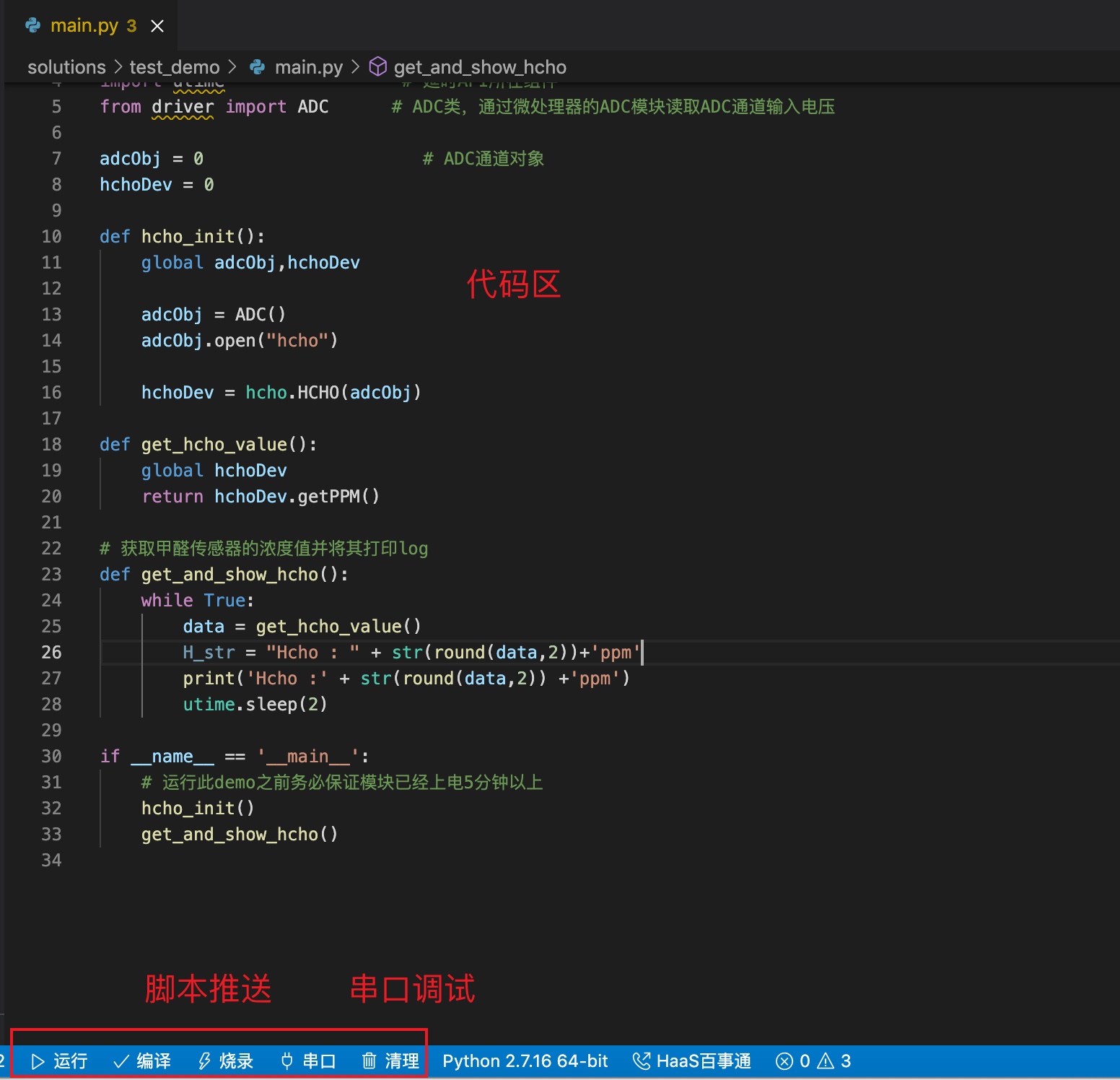Run the script with 运行 button
This screenshot has height=1080, width=1120.
(x=58, y=1061)
